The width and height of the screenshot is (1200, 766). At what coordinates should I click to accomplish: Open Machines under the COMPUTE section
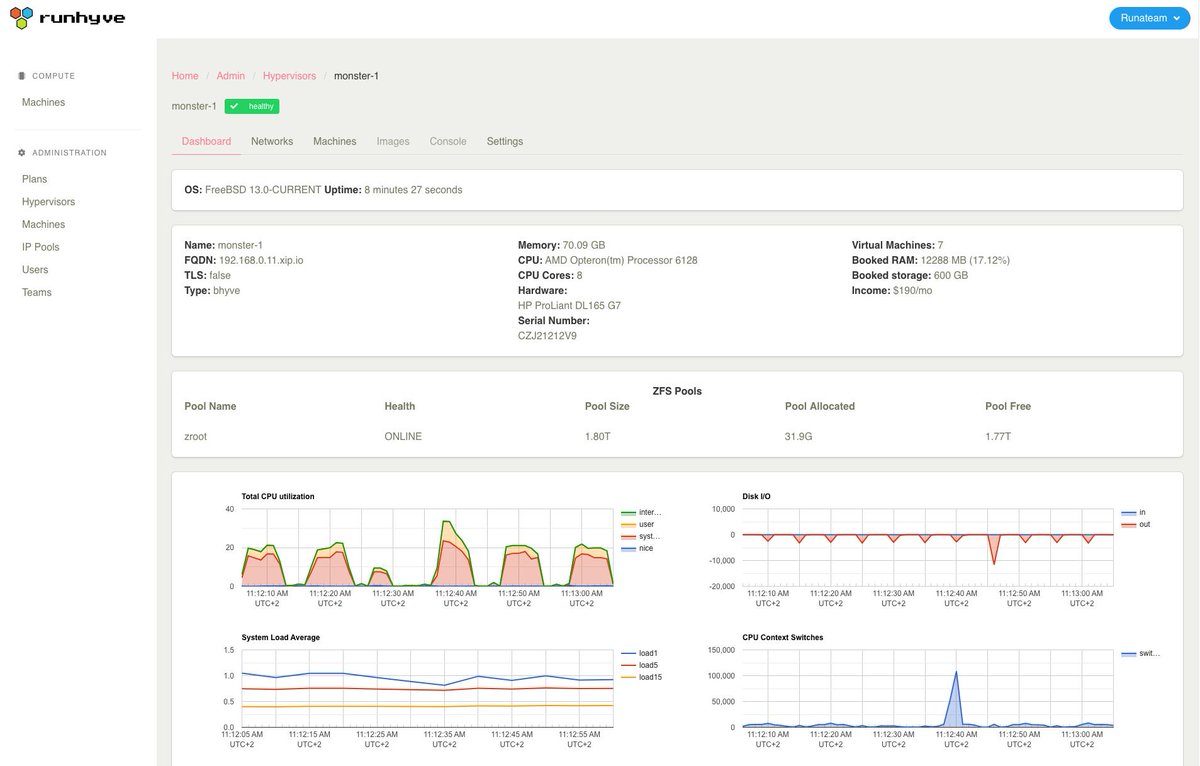point(43,102)
